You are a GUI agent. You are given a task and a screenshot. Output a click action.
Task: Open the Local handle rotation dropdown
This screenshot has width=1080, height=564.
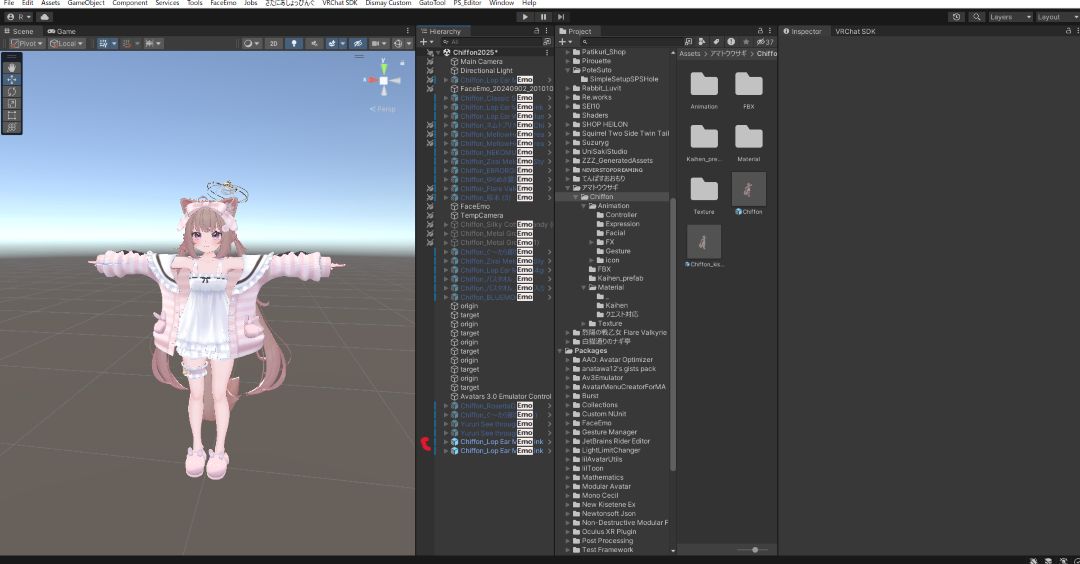click(x=66, y=43)
